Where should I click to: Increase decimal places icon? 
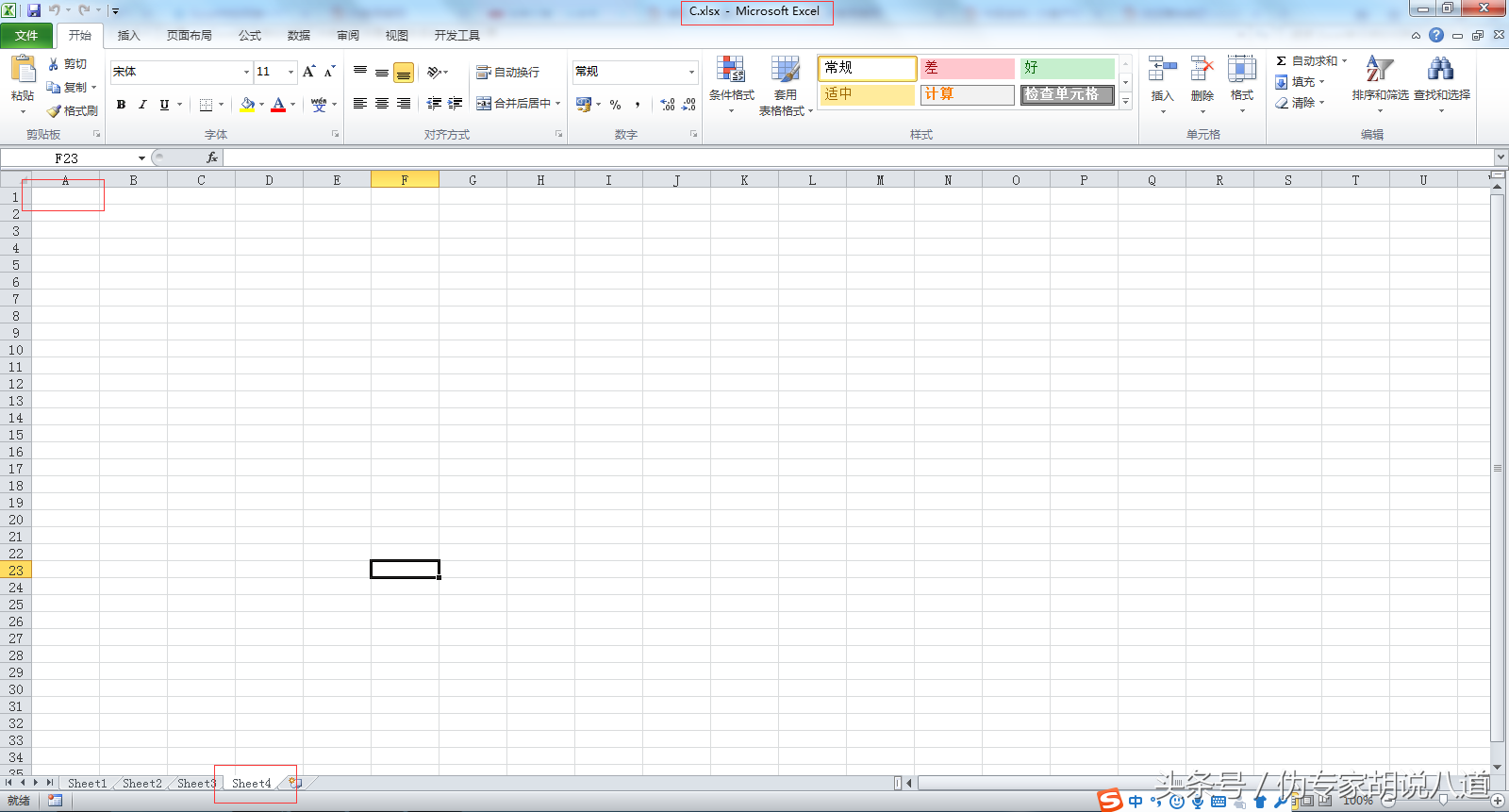tap(668, 105)
